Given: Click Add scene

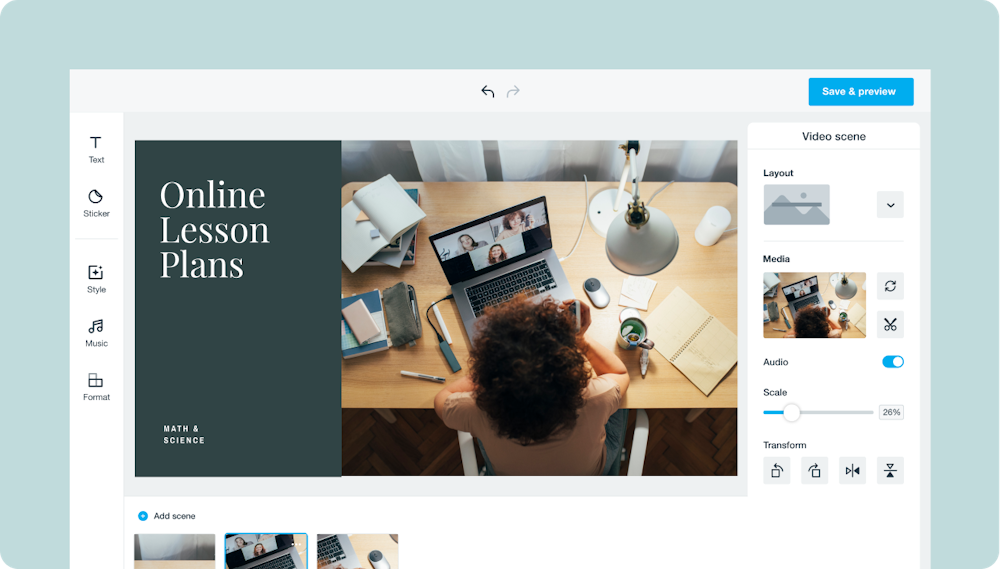Looking at the screenshot, I should [x=167, y=516].
